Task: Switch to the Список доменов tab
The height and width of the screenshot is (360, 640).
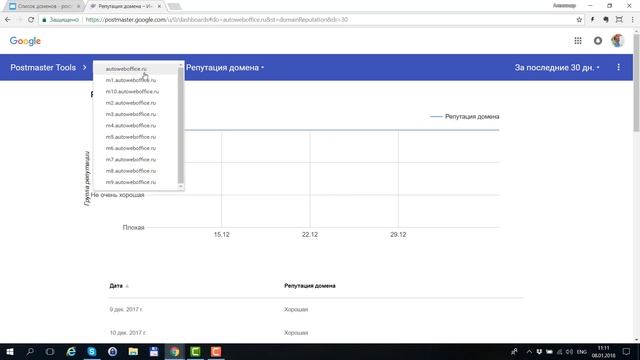Action: point(44,6)
